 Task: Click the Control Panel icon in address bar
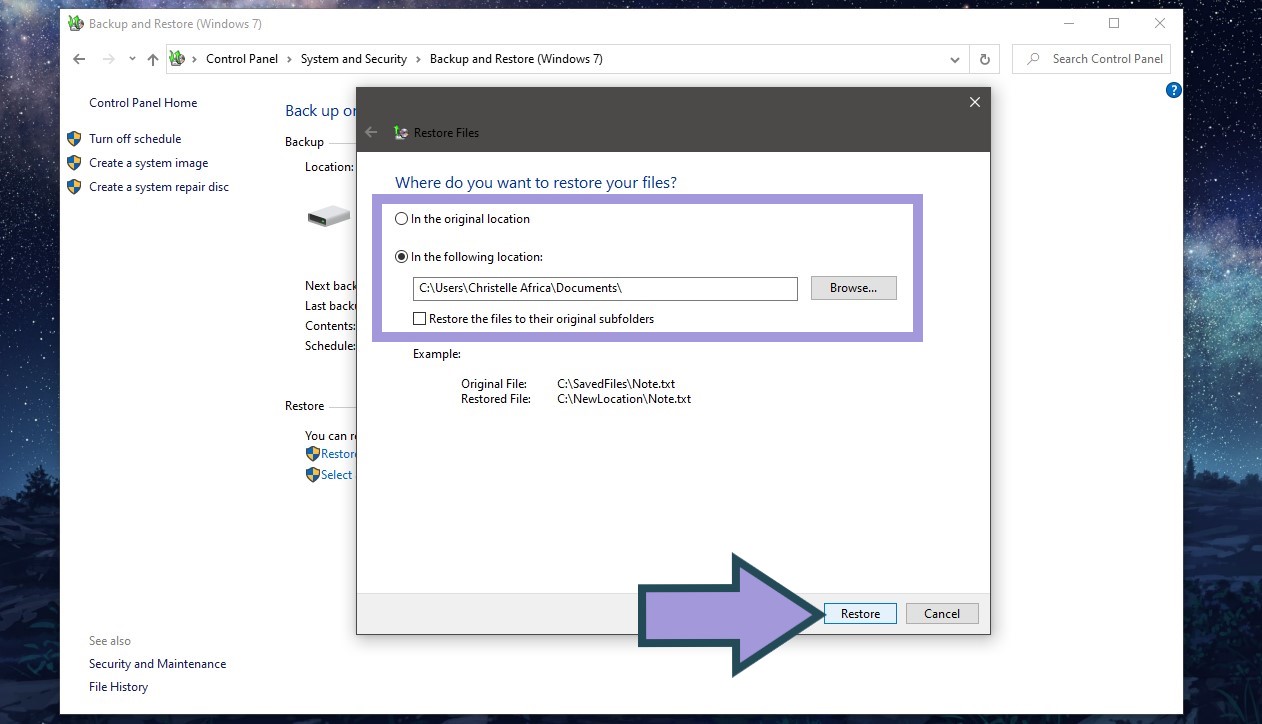pyautogui.click(x=177, y=59)
